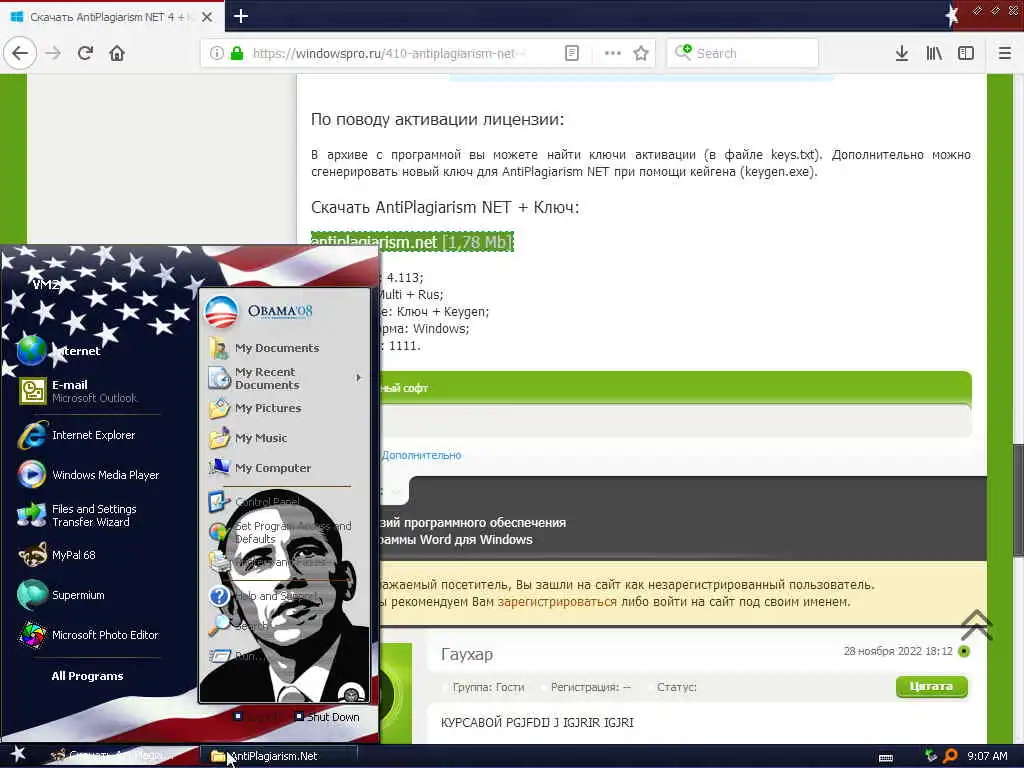Screen dimensions: 1024x768
Task: Open My Documents folder
Action: click(x=264, y=348)
